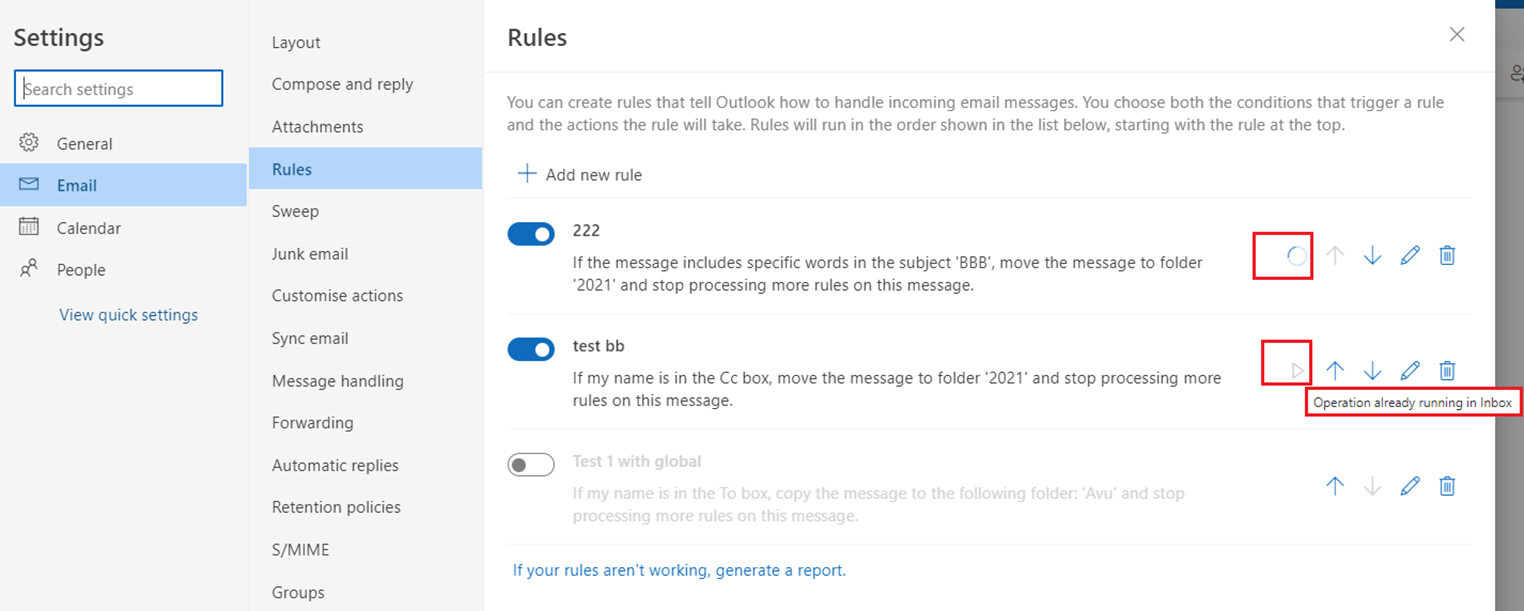The image size is (1524, 611).
Task: Move the '222' rule down in order
Action: coord(1371,255)
